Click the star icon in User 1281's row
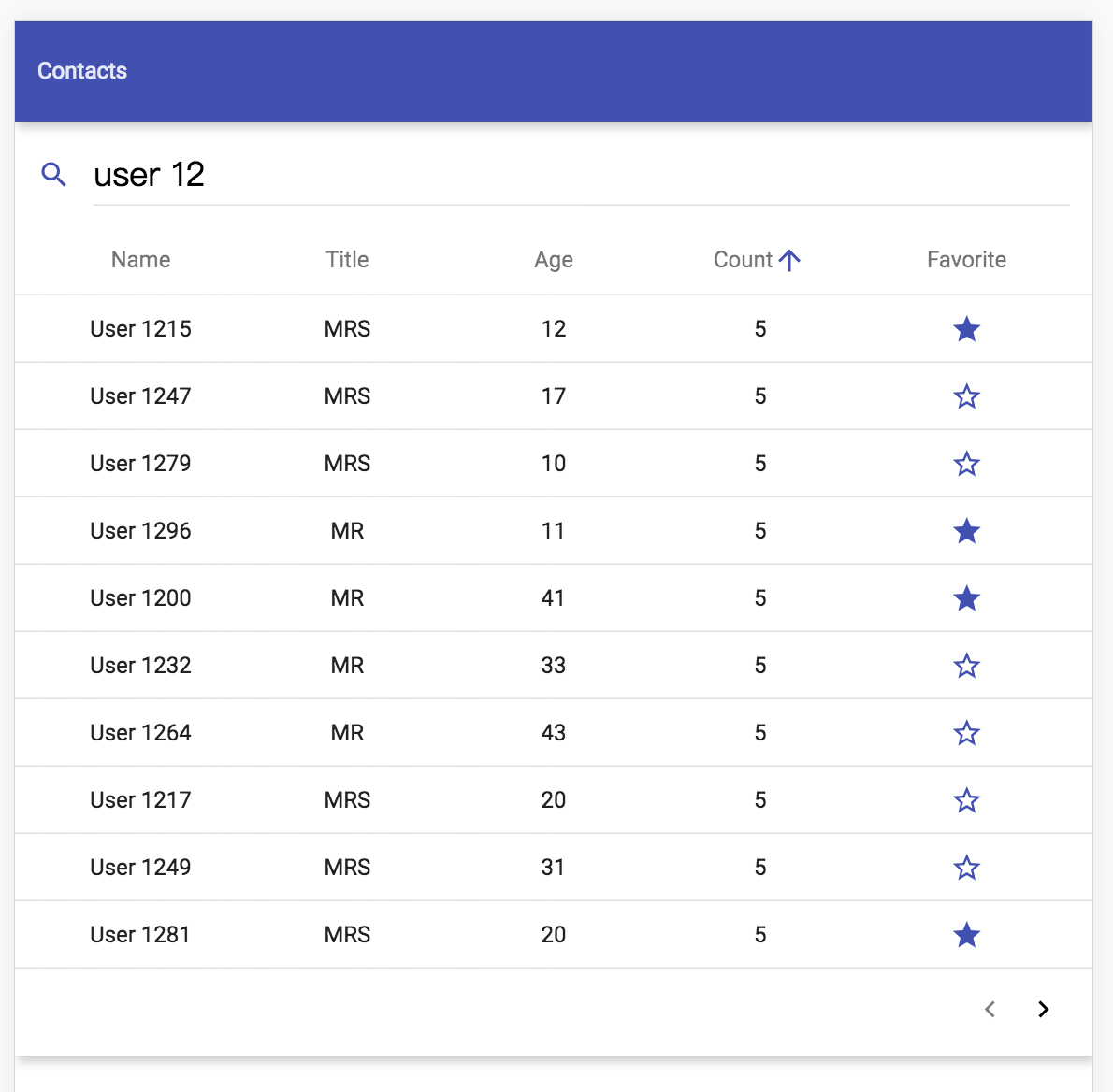The image size is (1113, 1092). [966, 934]
